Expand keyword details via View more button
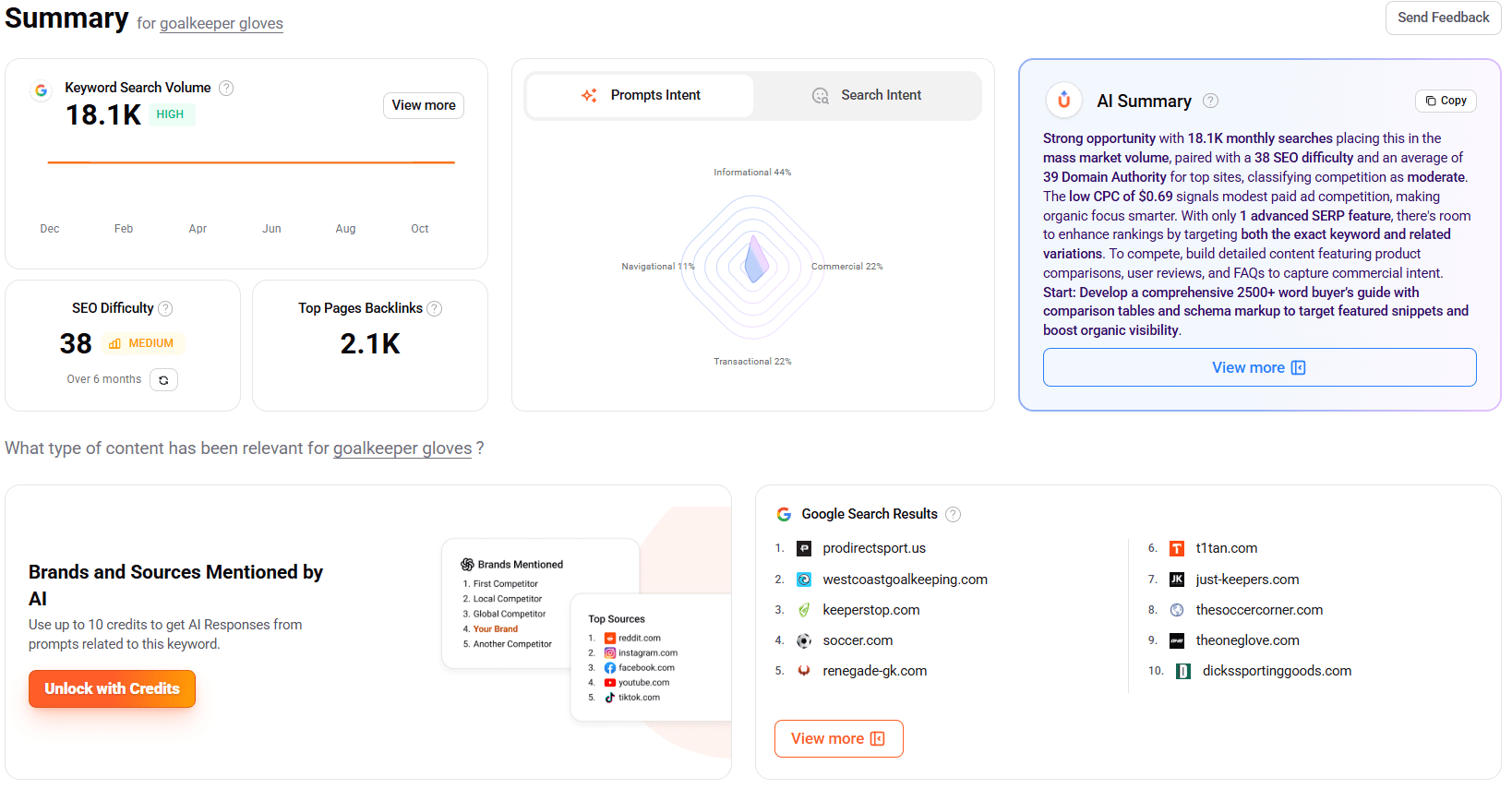The image size is (1512, 789). pyautogui.click(x=423, y=105)
